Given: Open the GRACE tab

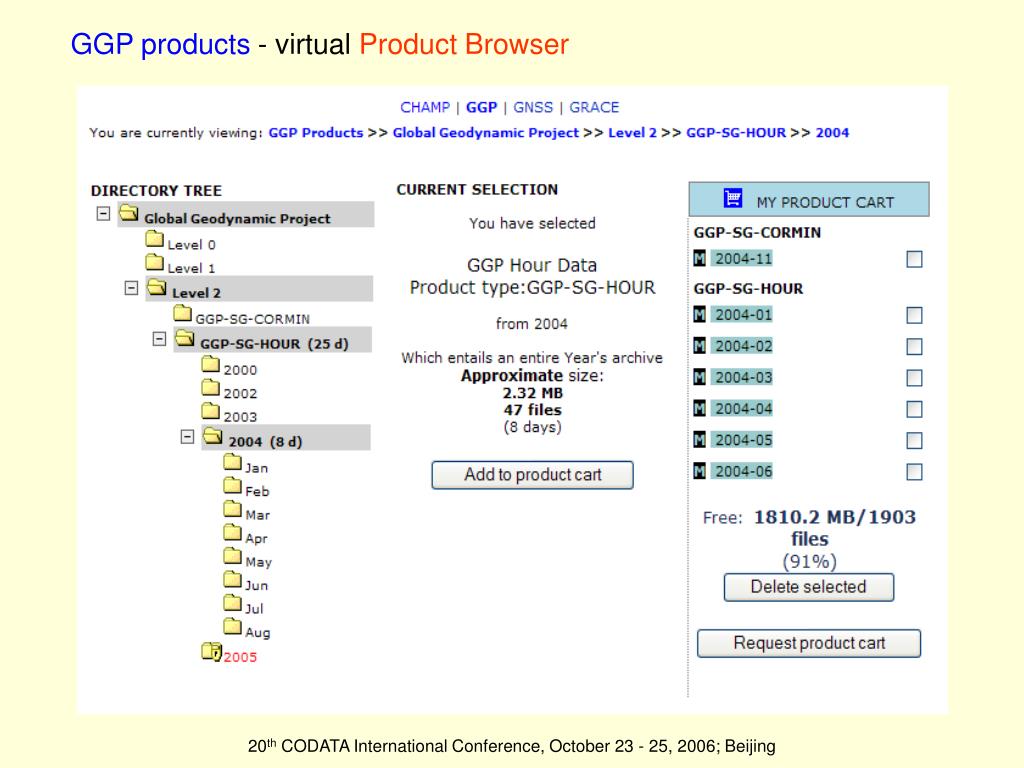Looking at the screenshot, I should pyautogui.click(x=594, y=107).
